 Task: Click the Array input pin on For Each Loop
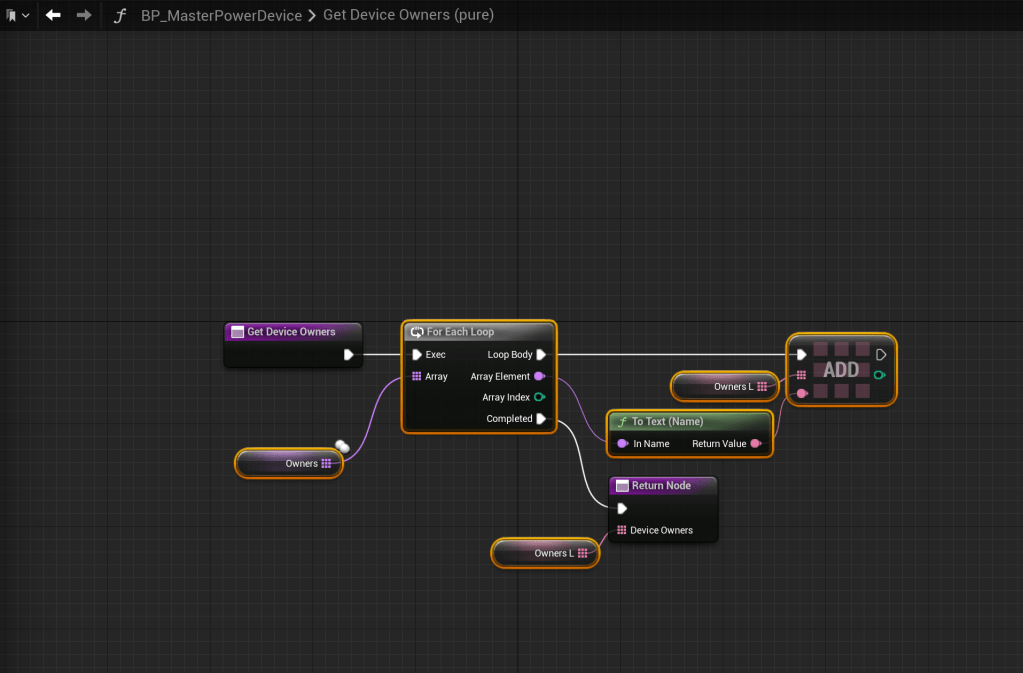[x=417, y=377]
